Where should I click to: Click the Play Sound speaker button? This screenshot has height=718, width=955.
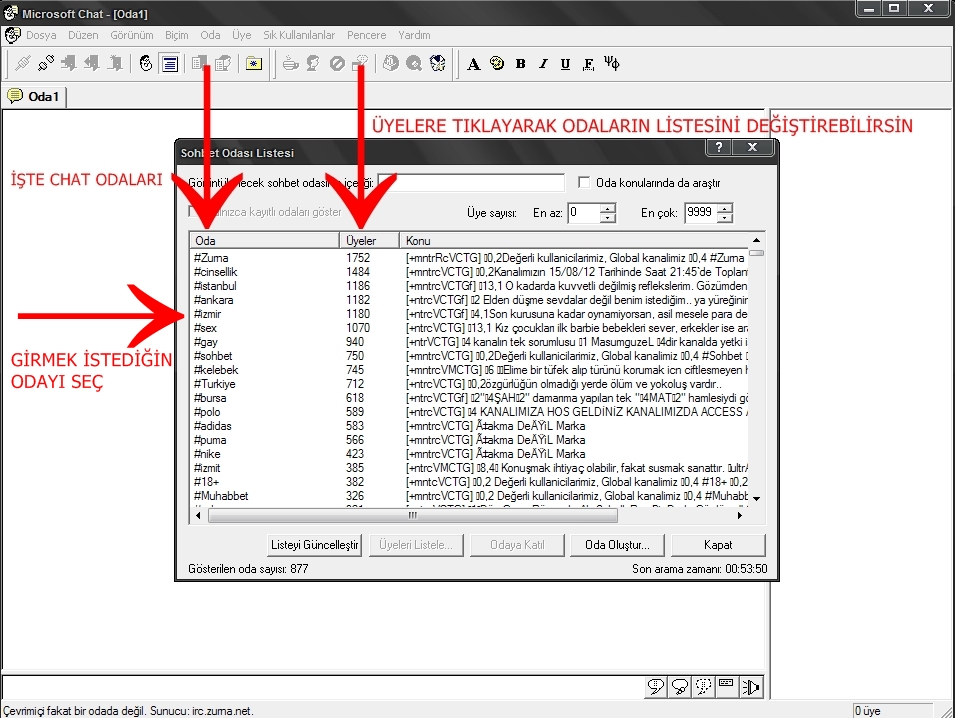click(x=751, y=687)
